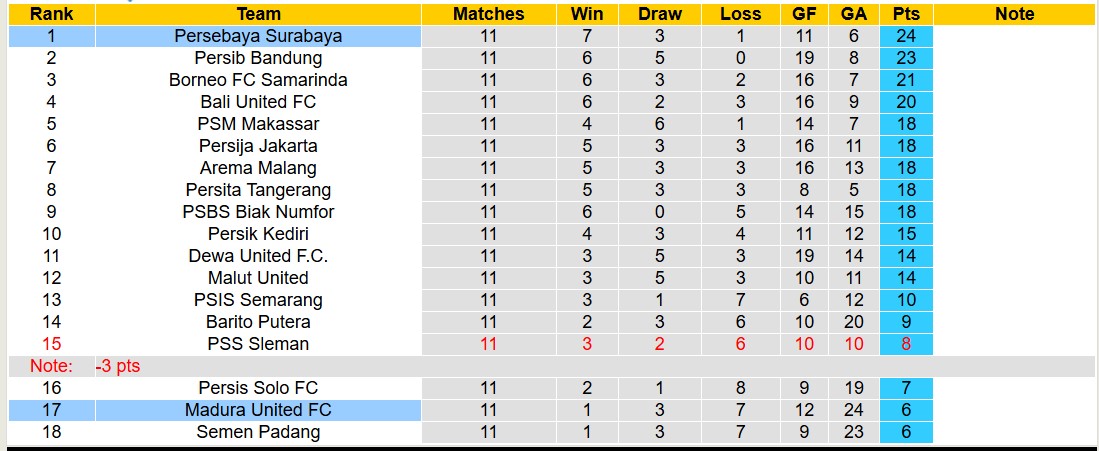
Task: Click Persebaya Surabaya's 24 points cell
Action: pos(906,36)
